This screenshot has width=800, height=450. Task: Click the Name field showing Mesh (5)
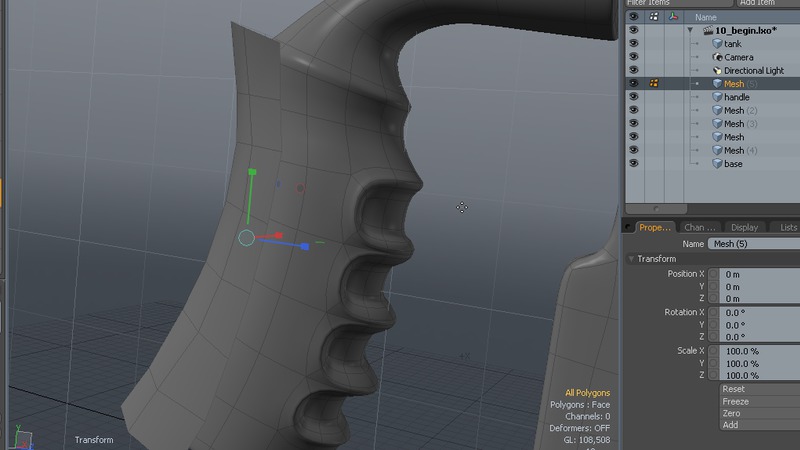point(754,244)
